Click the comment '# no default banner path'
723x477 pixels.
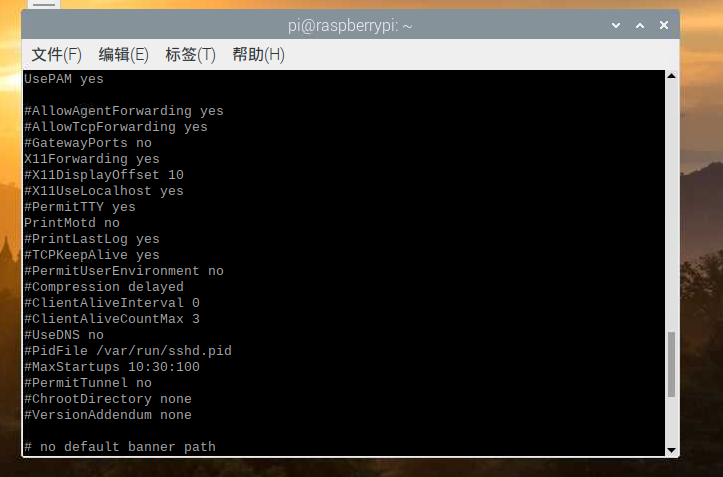(120, 447)
